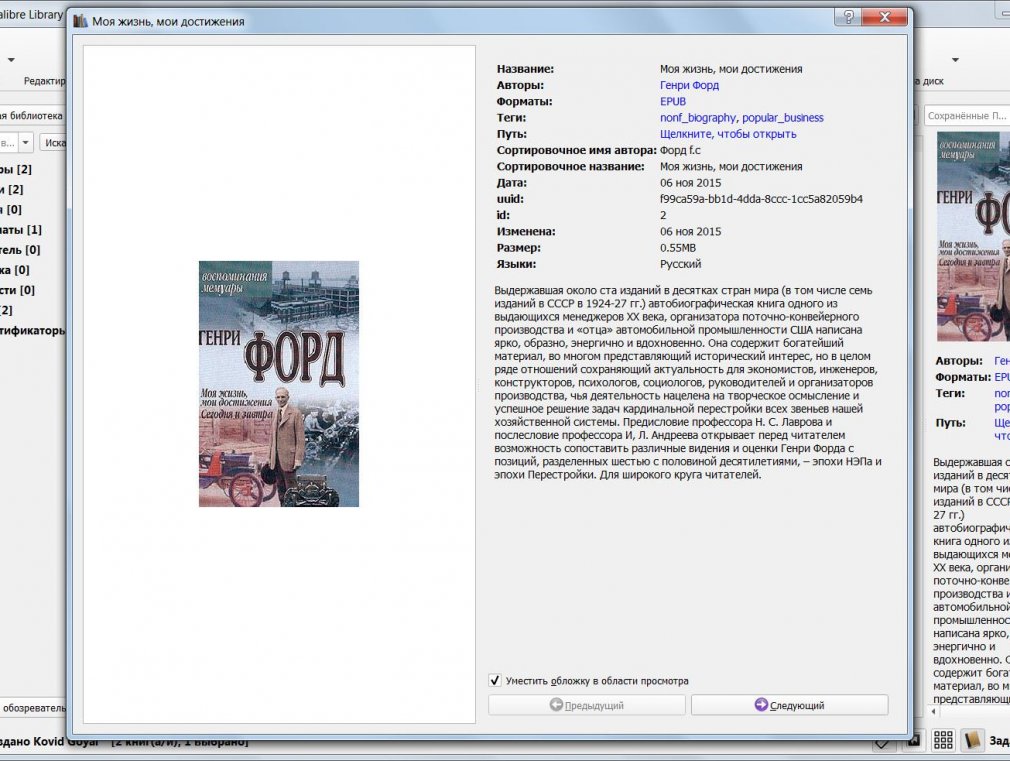
Task: Uncheck Уместить обложку в области просмотра
Action: pos(495,680)
